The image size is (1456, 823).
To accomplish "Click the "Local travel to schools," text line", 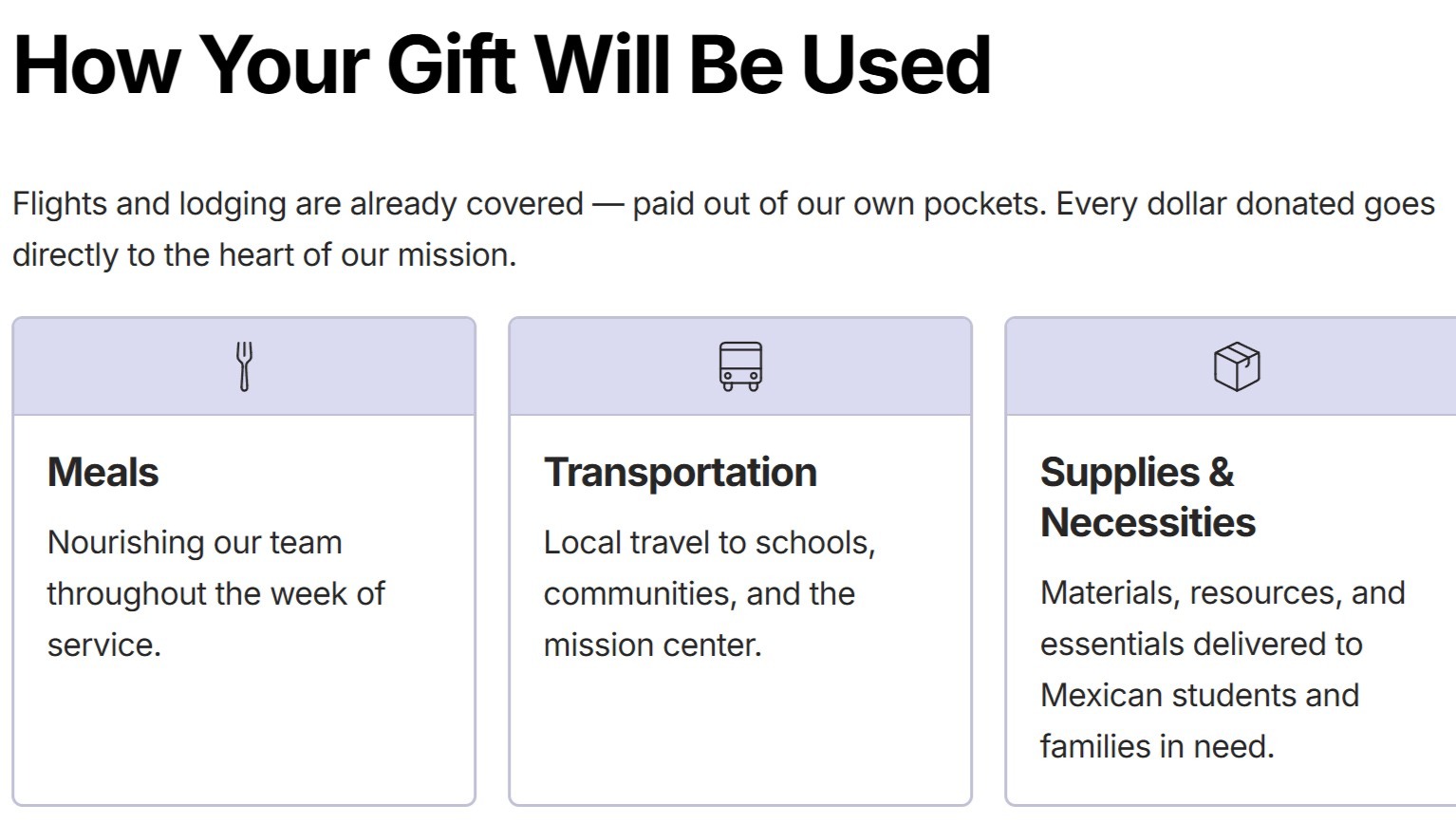I will click(x=709, y=542).
